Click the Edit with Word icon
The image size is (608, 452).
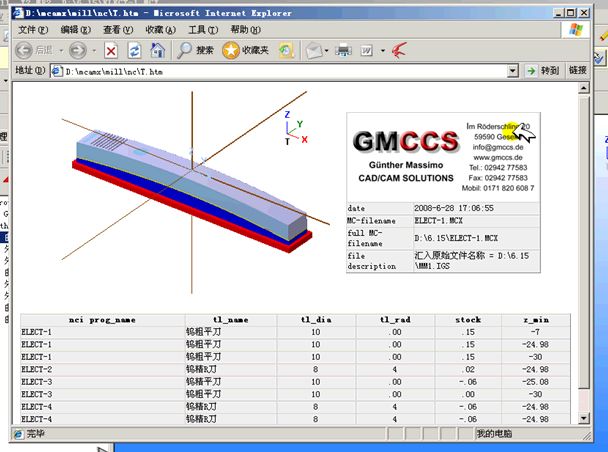(366, 51)
